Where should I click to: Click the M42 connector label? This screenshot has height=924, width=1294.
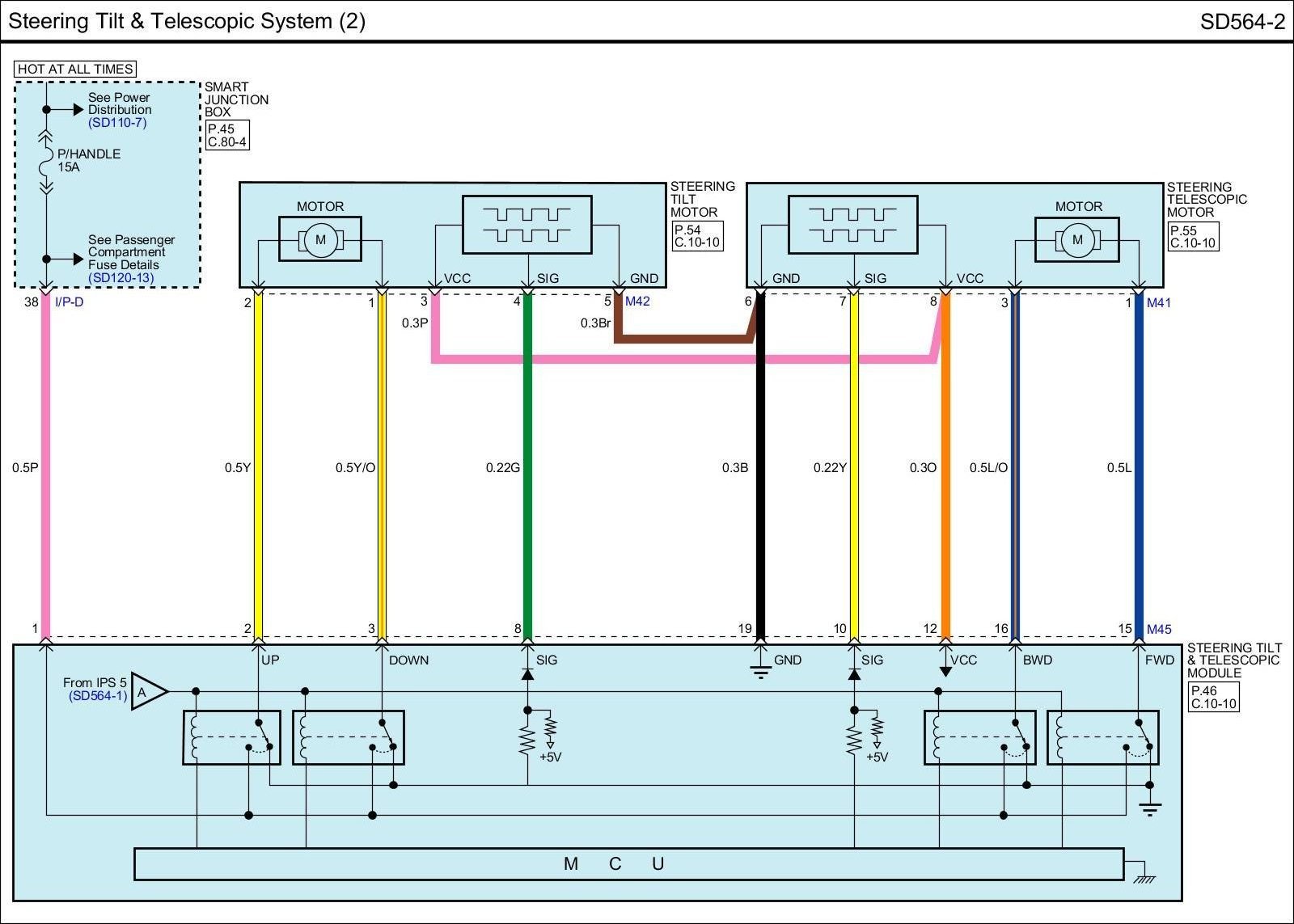(637, 302)
